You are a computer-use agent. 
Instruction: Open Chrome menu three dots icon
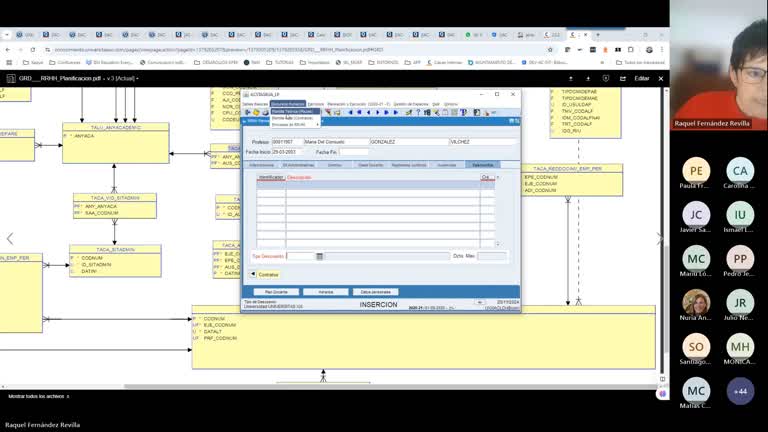click(x=662, y=49)
